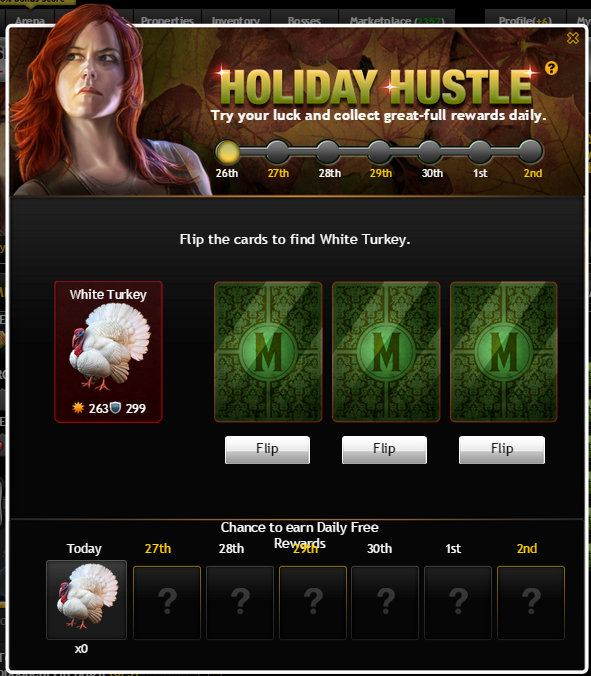
Task: Click the White Turkey reward card
Action: click(108, 352)
